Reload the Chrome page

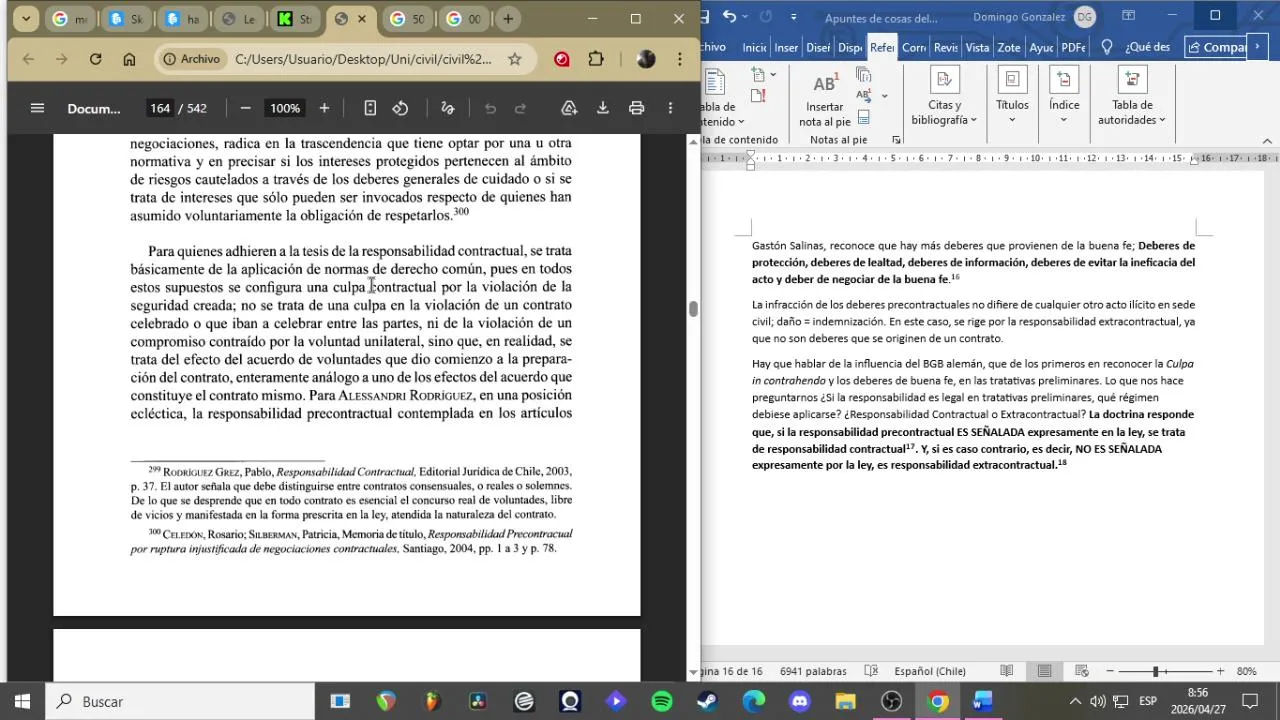coord(95,59)
